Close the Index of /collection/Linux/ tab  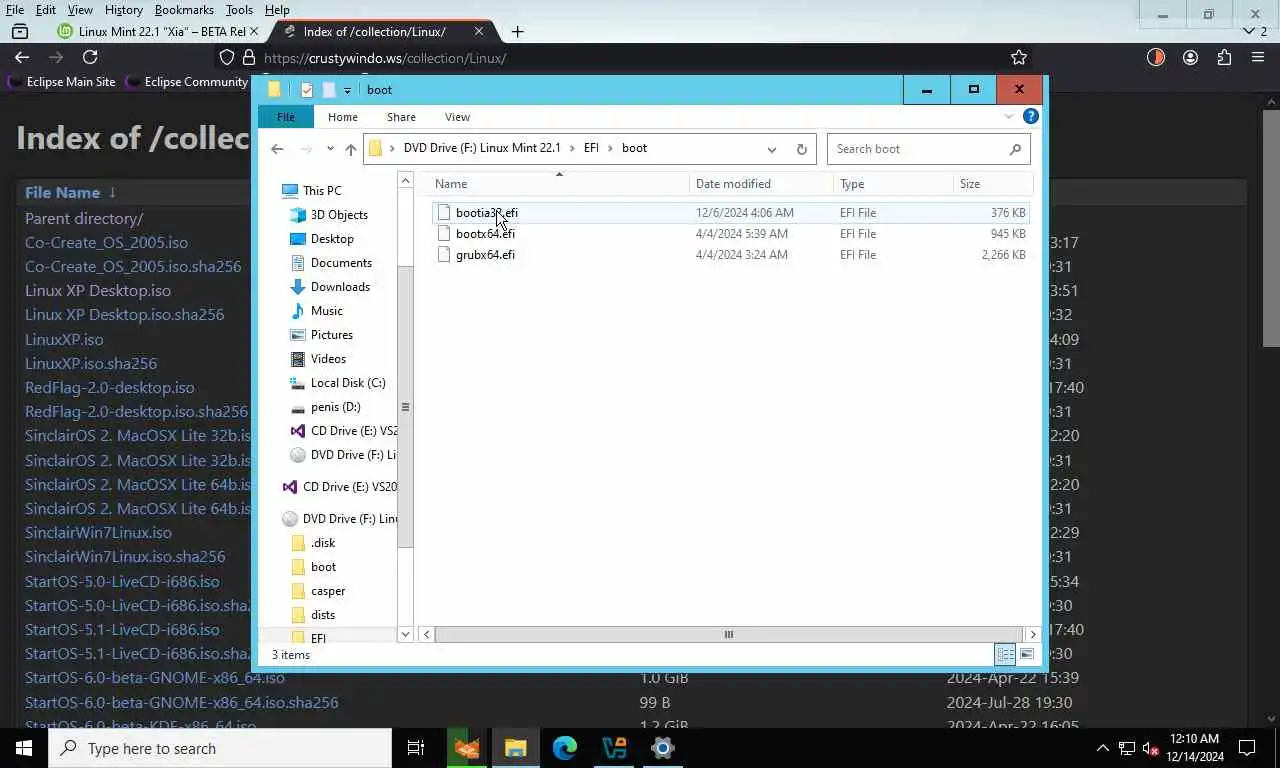(x=479, y=31)
